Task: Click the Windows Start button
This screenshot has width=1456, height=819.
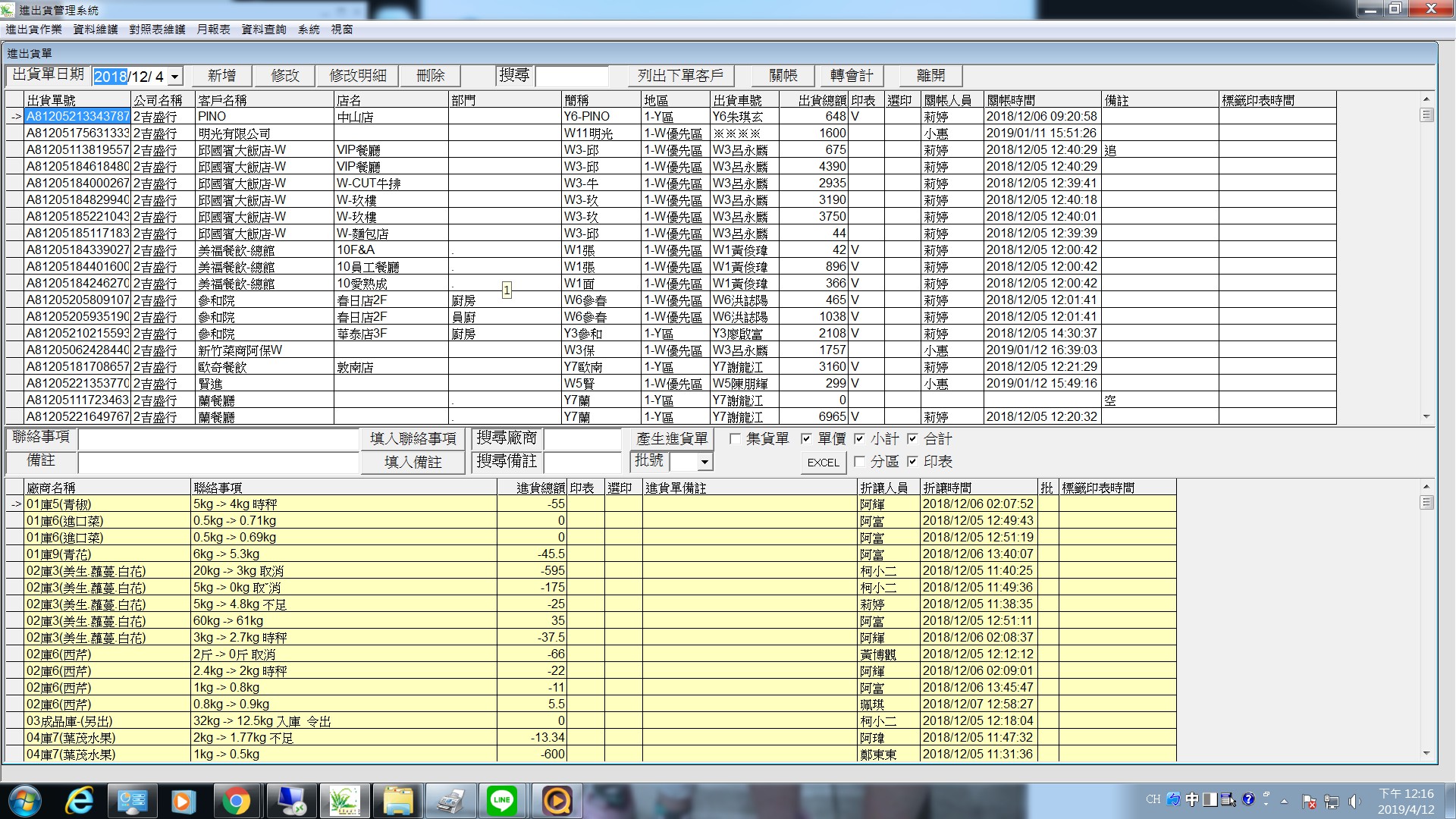Action: [24, 801]
